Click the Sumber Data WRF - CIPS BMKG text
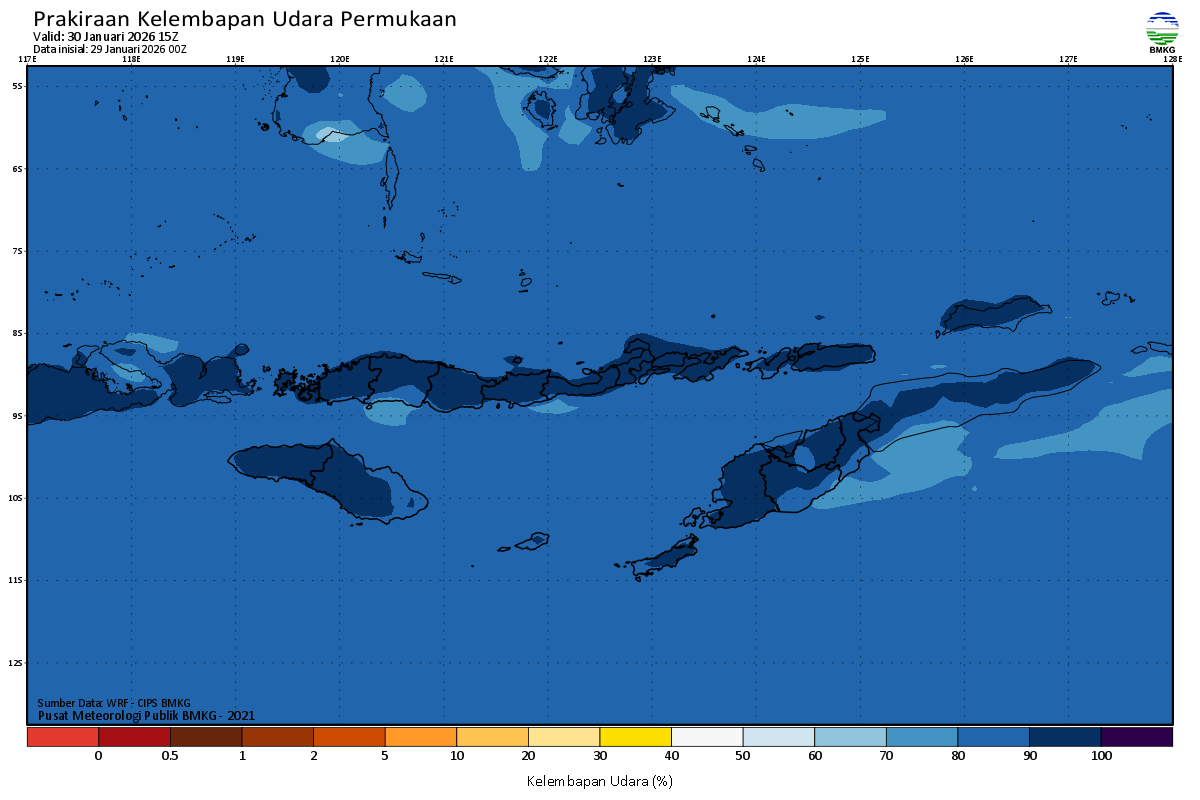This screenshot has height=800, width=1200. point(114,703)
